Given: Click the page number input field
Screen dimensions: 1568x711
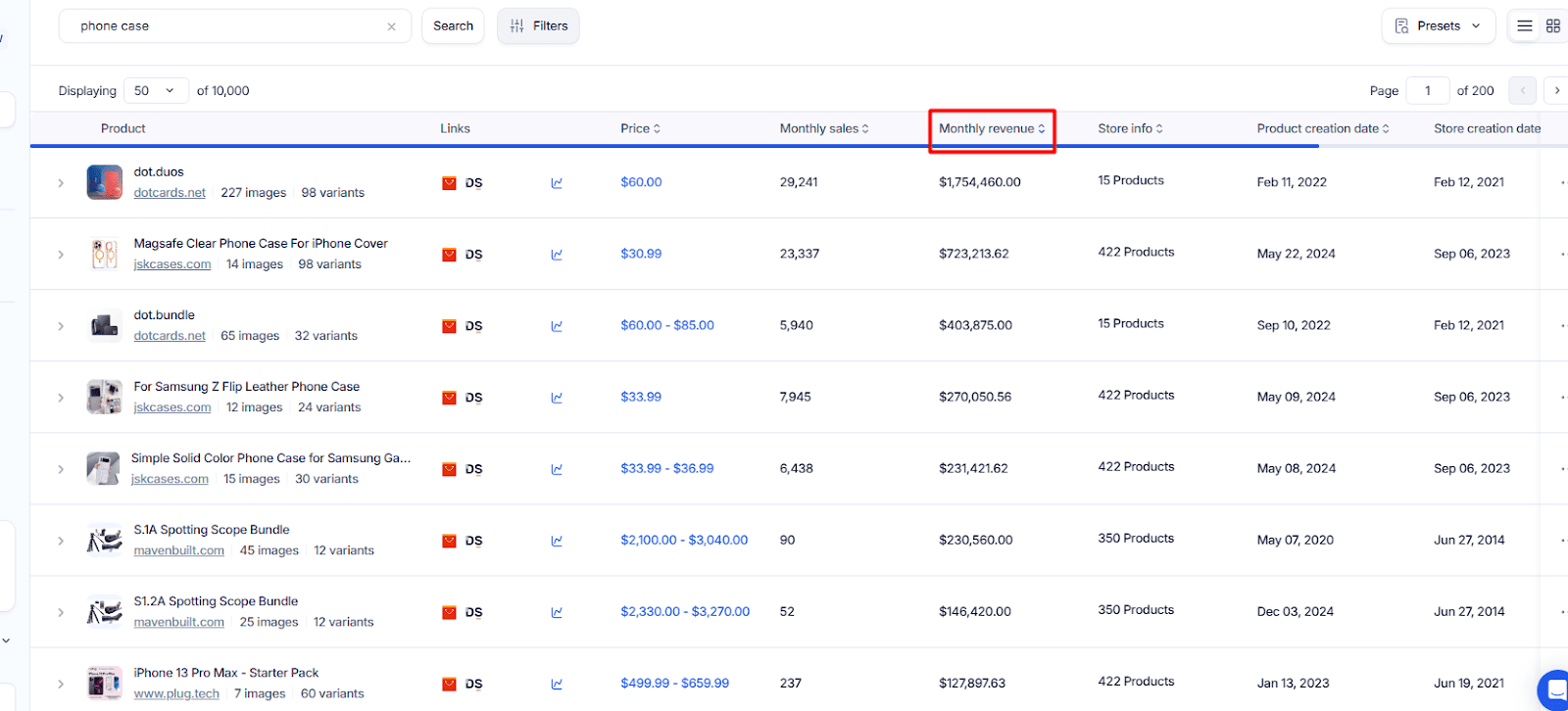Looking at the screenshot, I should [x=1428, y=91].
